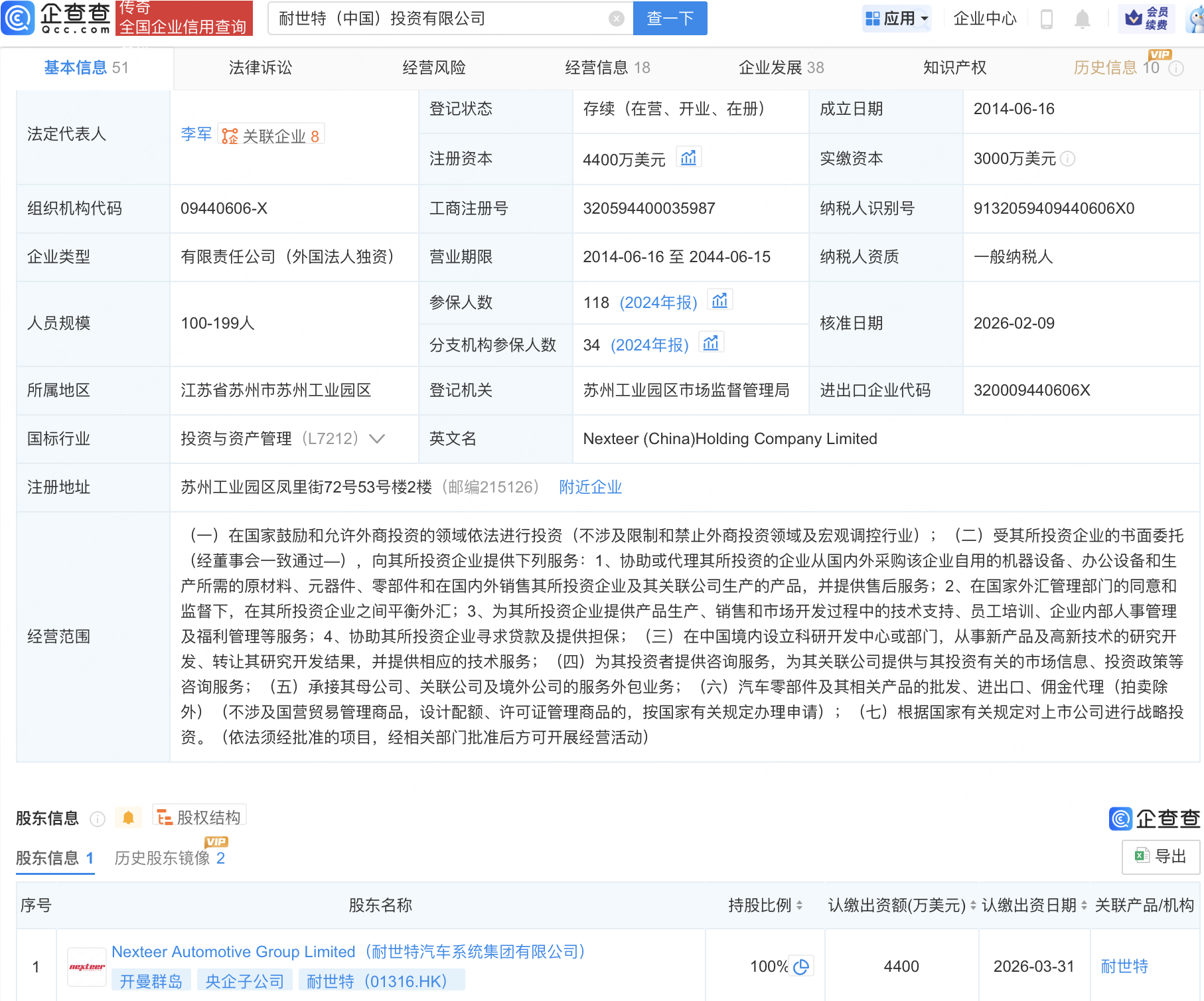This screenshot has height=1001, width=1204.
Task: Click the notification bell in top bar
Action: (1082, 19)
